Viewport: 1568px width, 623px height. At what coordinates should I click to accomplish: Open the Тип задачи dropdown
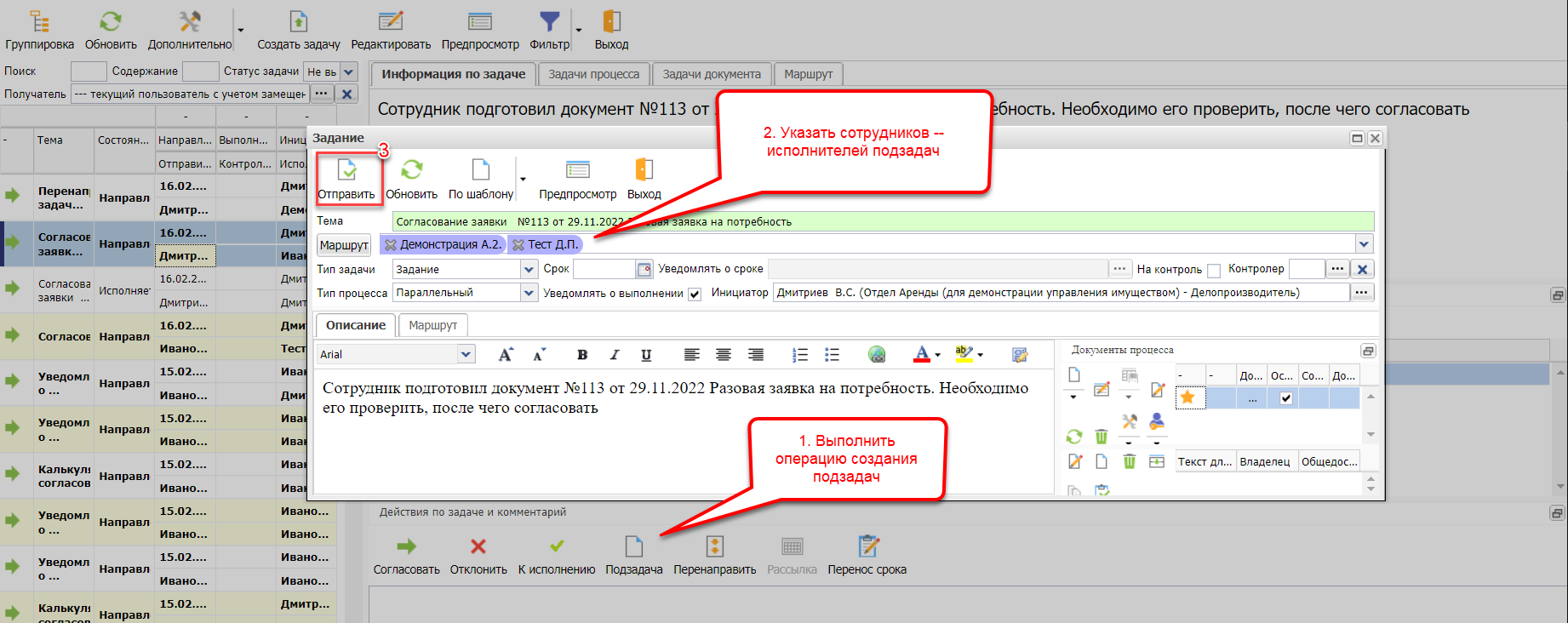tap(529, 269)
